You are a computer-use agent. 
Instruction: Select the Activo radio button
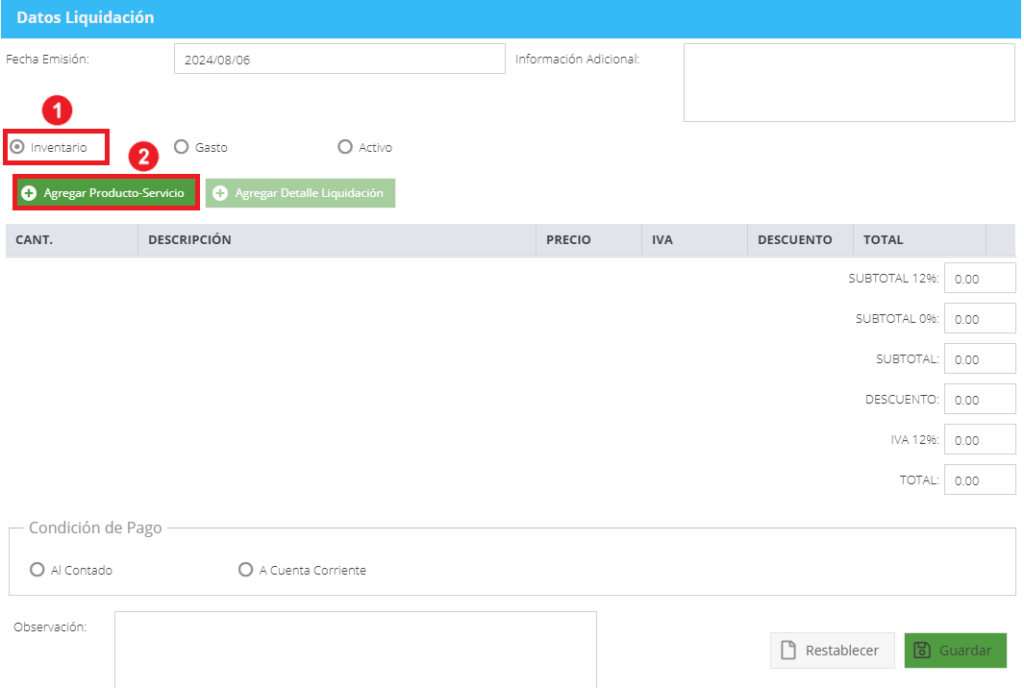coord(345,147)
